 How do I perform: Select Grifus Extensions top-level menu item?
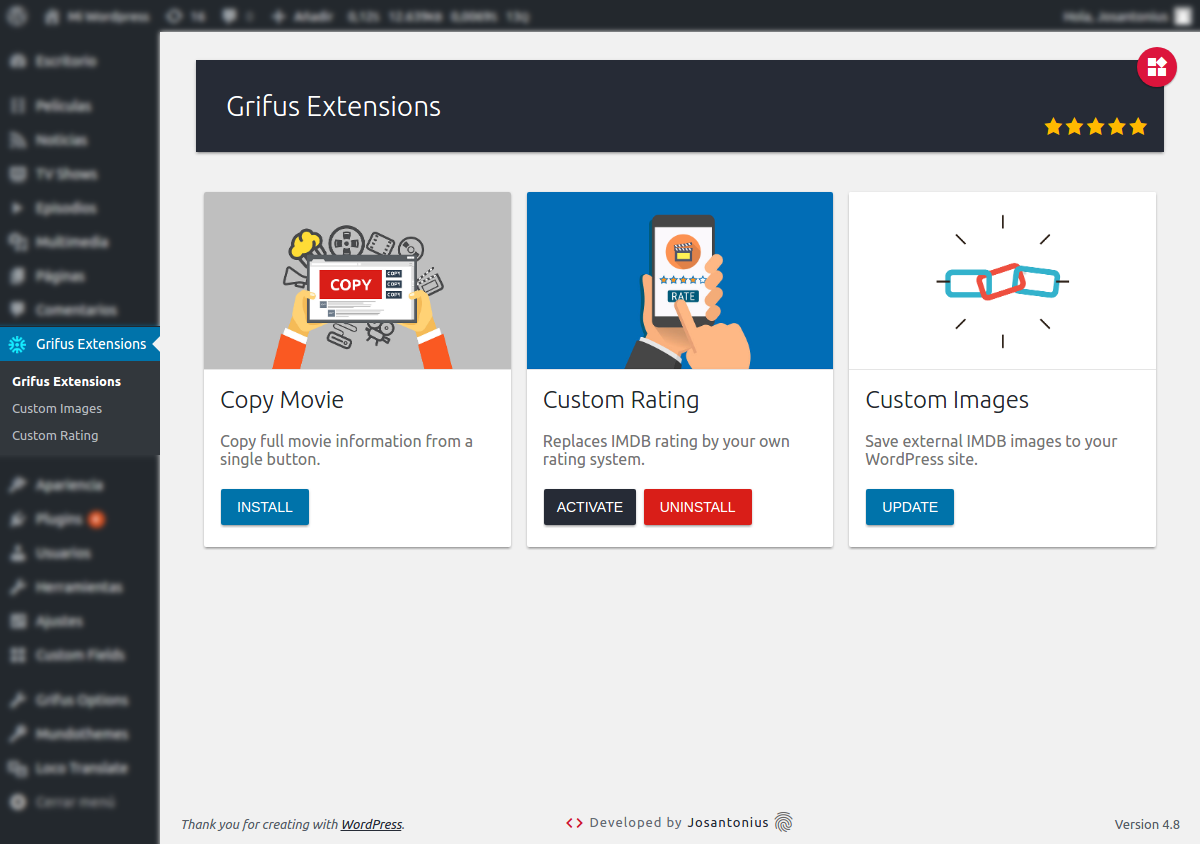79,344
